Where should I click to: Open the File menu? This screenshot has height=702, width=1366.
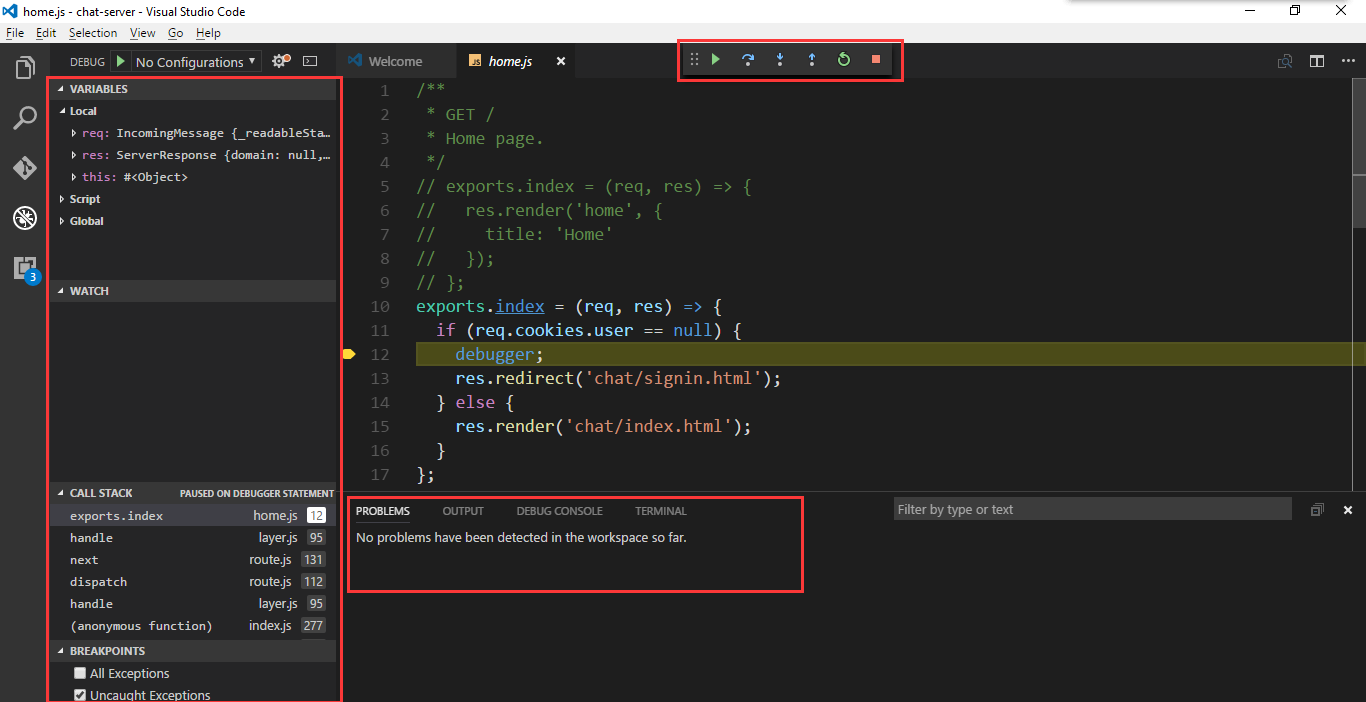click(15, 33)
